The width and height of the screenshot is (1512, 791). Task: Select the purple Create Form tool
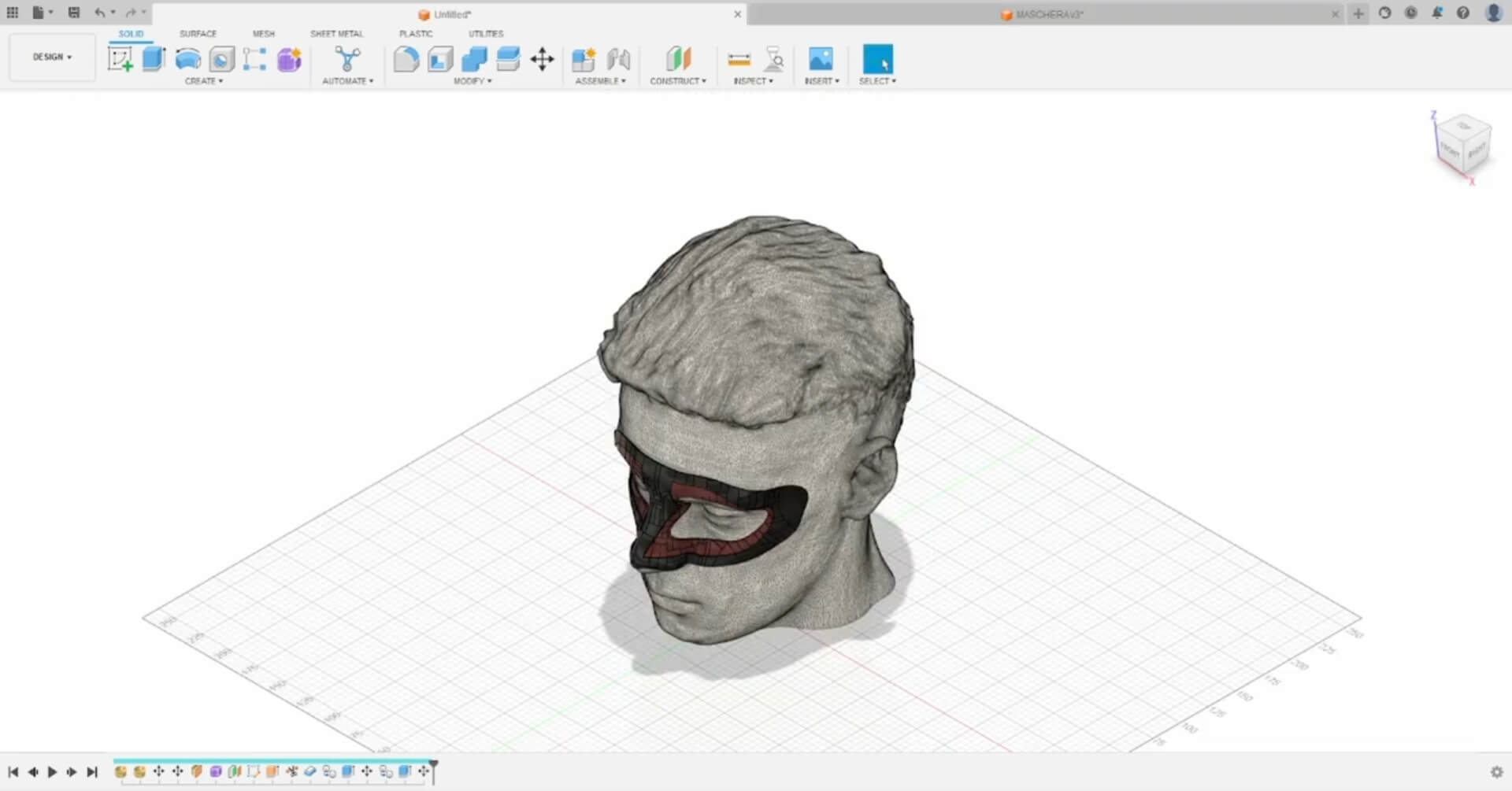click(289, 59)
